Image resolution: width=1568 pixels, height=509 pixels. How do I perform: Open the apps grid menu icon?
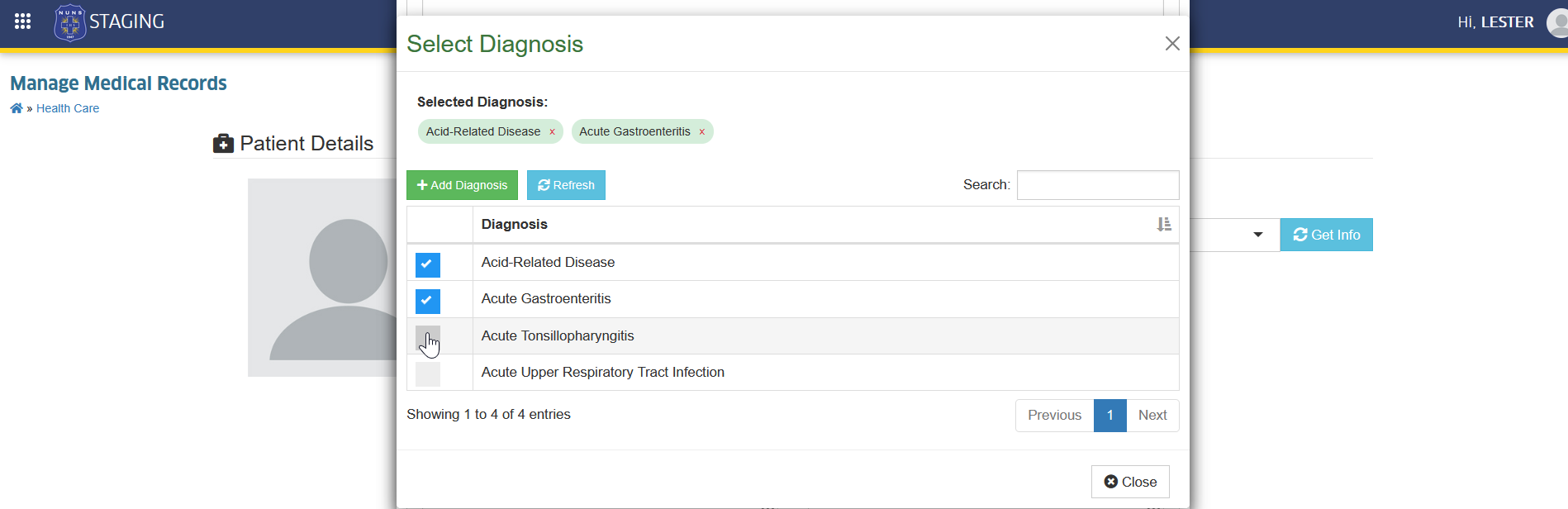click(22, 21)
